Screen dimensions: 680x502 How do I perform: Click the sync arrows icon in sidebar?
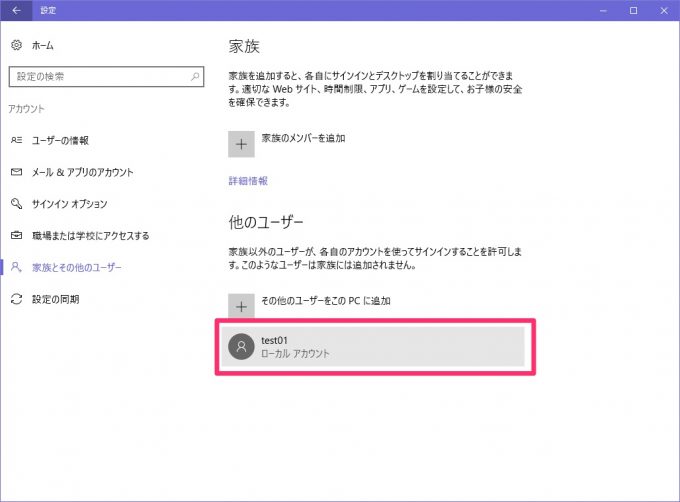coord(16,299)
